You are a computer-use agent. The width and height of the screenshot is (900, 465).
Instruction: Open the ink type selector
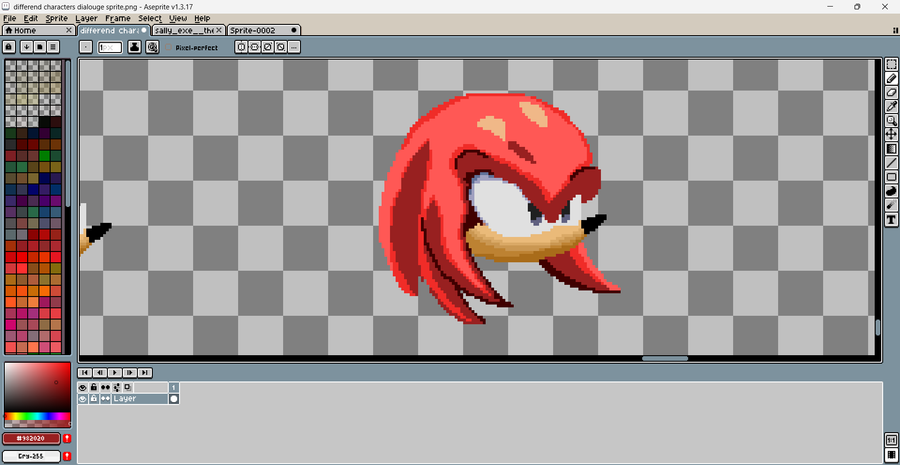pos(134,47)
